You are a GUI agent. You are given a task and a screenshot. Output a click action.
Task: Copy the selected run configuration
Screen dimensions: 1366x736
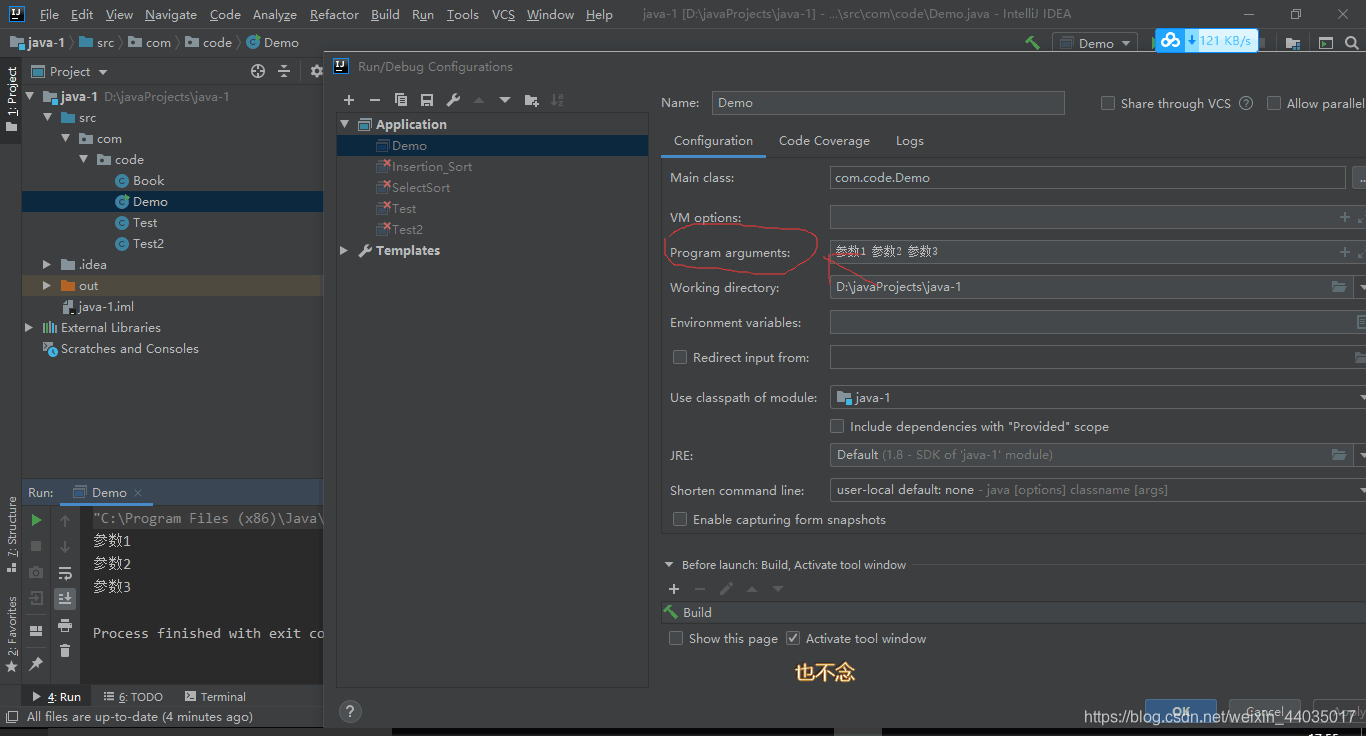401,100
